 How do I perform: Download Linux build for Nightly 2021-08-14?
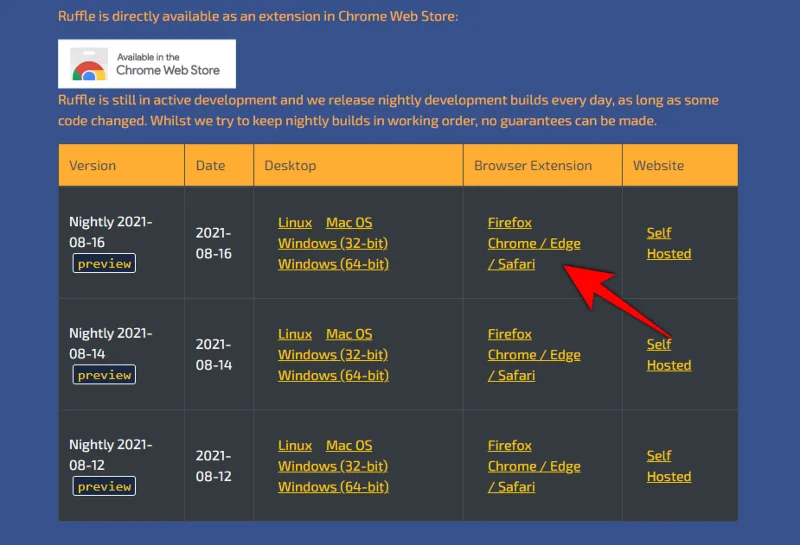pyautogui.click(x=295, y=334)
